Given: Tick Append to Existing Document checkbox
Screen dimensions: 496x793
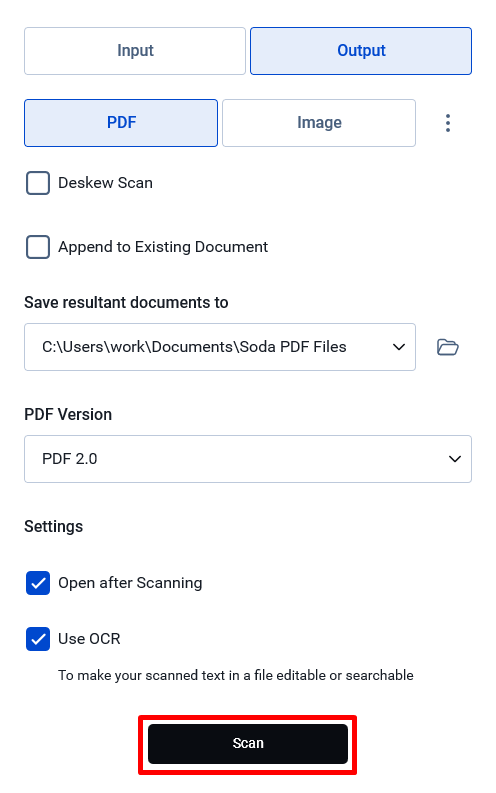Looking at the screenshot, I should click(38, 247).
